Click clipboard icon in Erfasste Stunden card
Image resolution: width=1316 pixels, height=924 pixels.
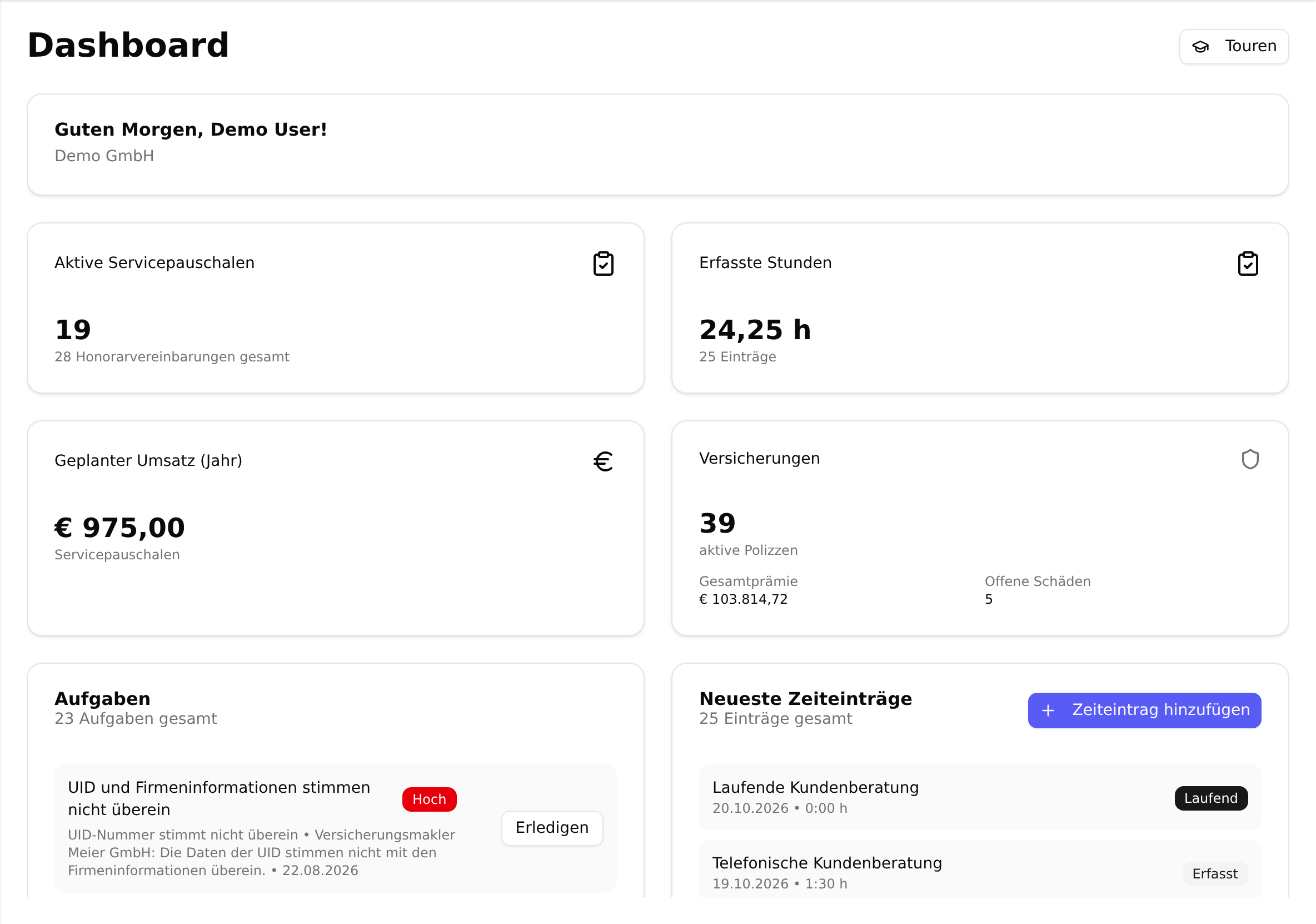[x=1248, y=264]
